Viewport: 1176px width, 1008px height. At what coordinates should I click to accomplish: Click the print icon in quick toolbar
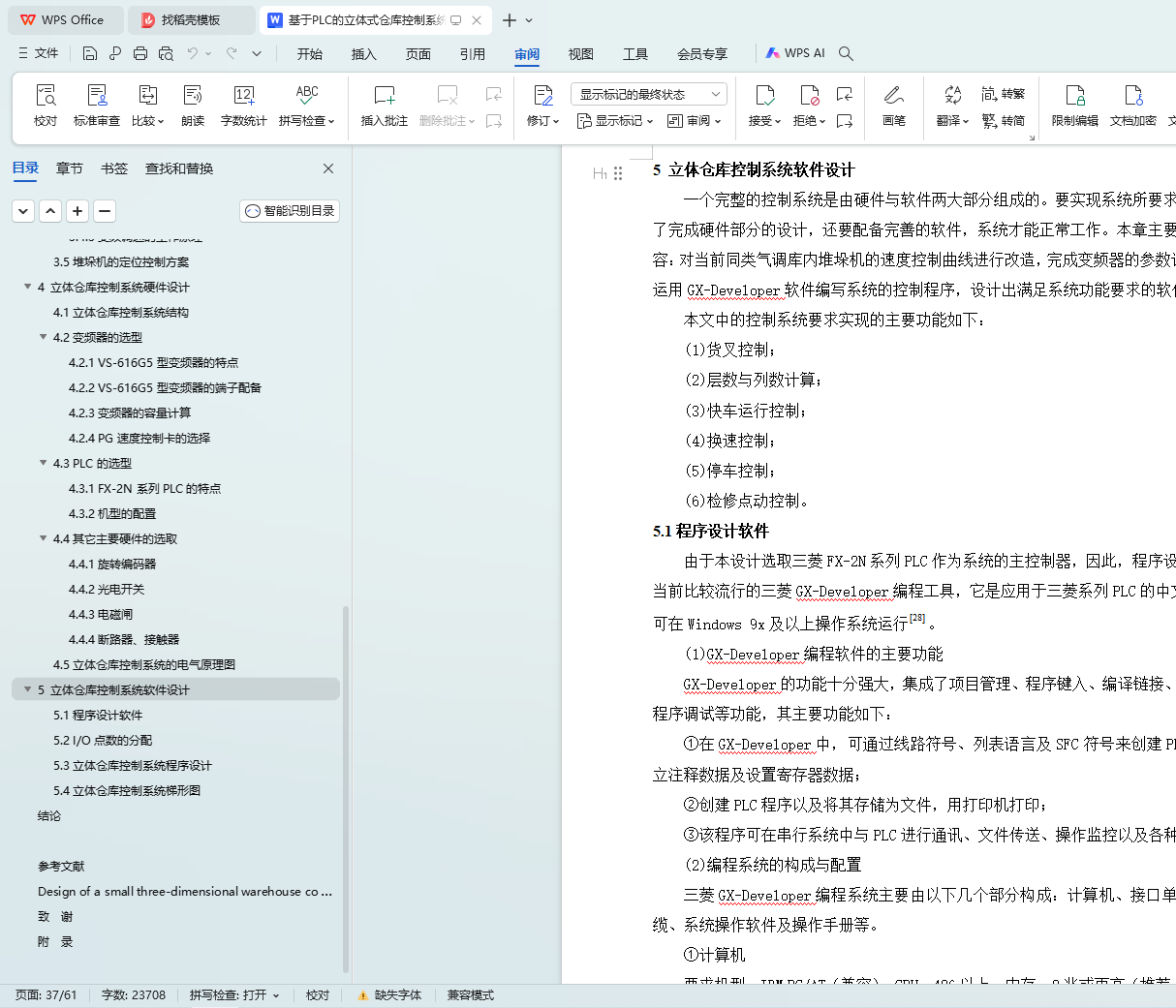pos(140,53)
